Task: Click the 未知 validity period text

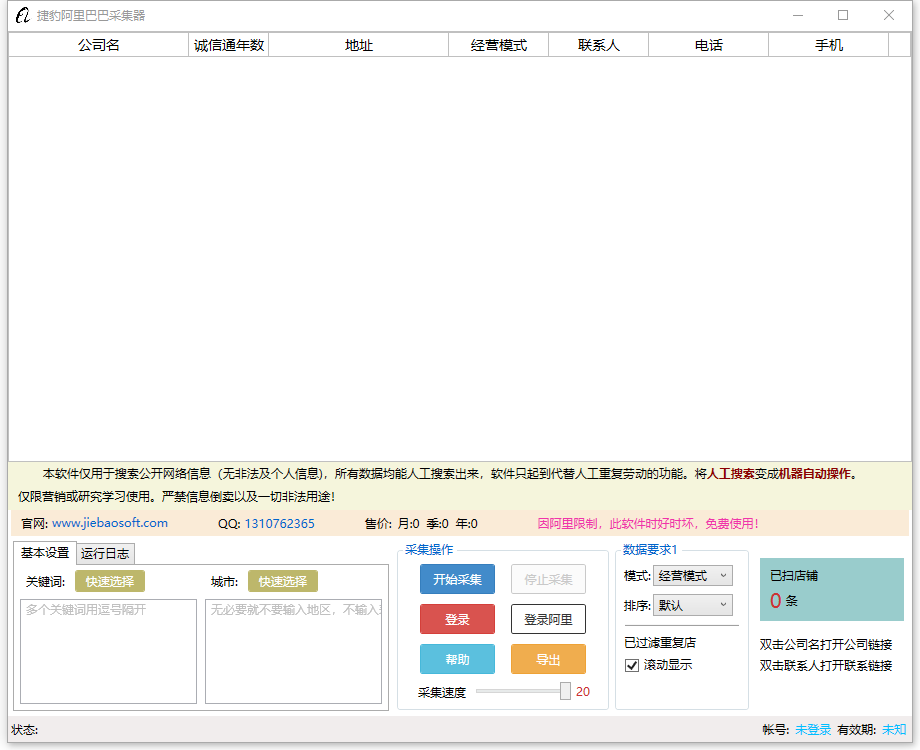Action: [x=894, y=729]
